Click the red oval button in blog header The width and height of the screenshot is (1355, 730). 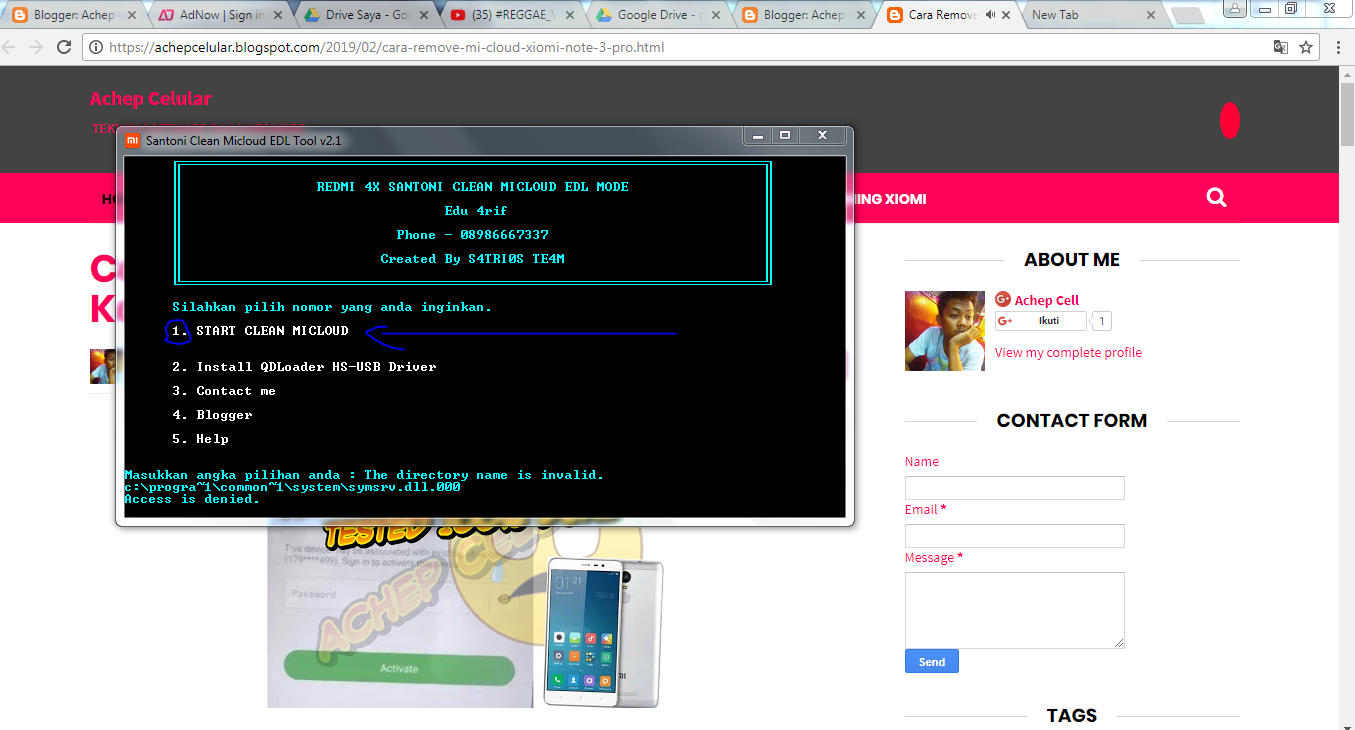click(x=1230, y=121)
